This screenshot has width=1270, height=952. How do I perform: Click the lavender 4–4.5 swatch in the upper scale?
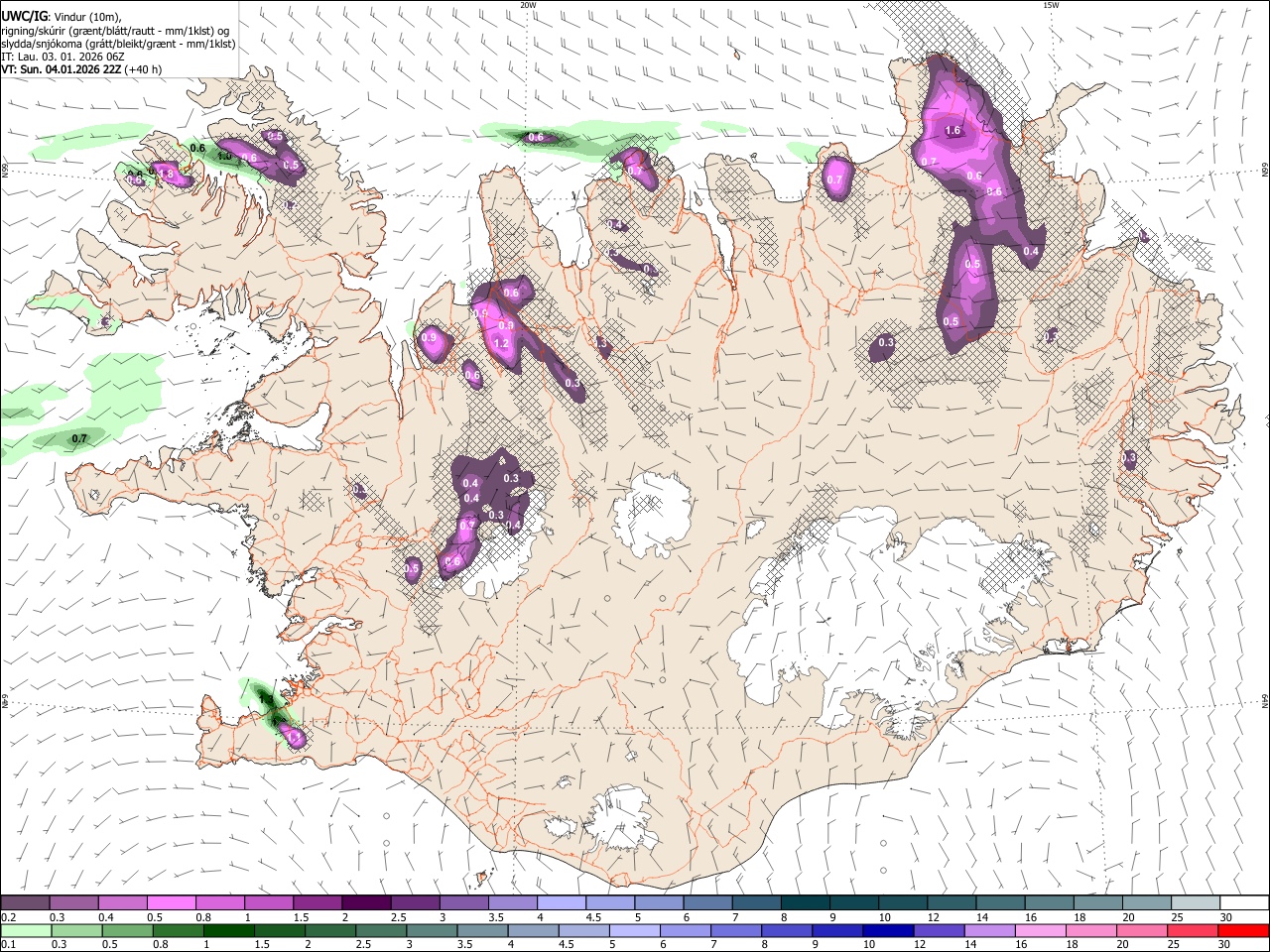[x=560, y=903]
